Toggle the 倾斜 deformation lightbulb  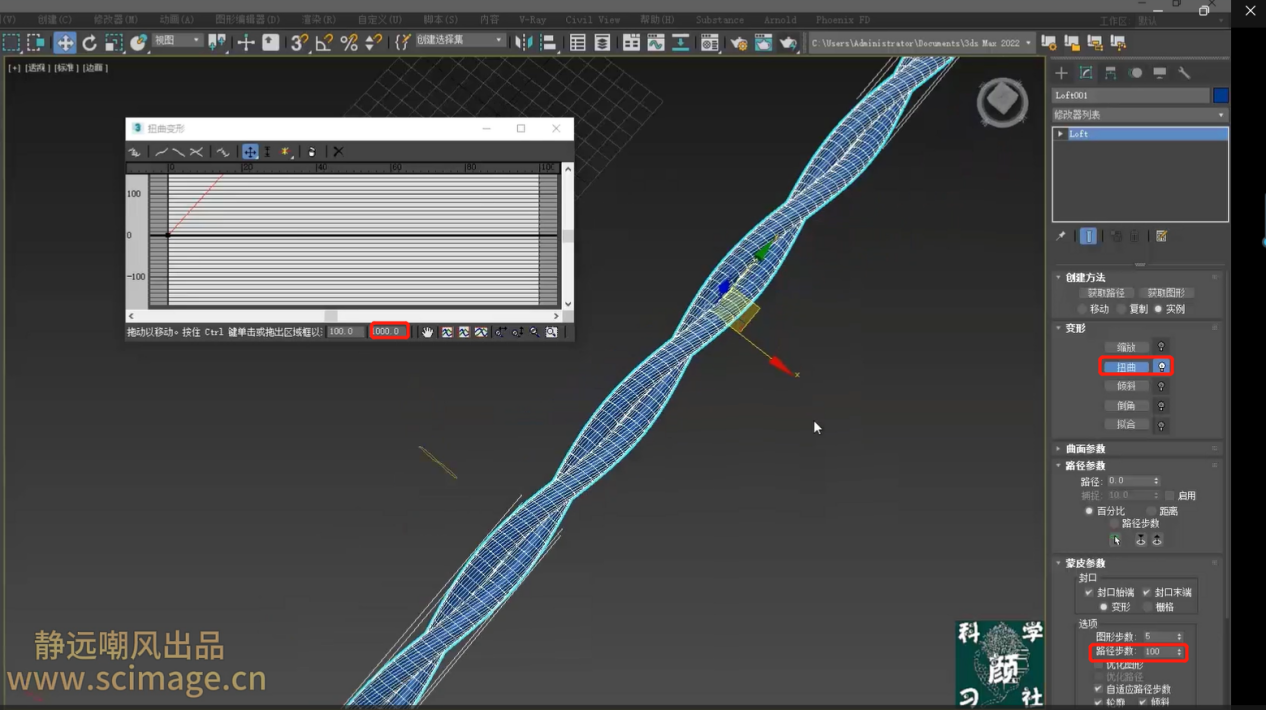coord(1161,386)
